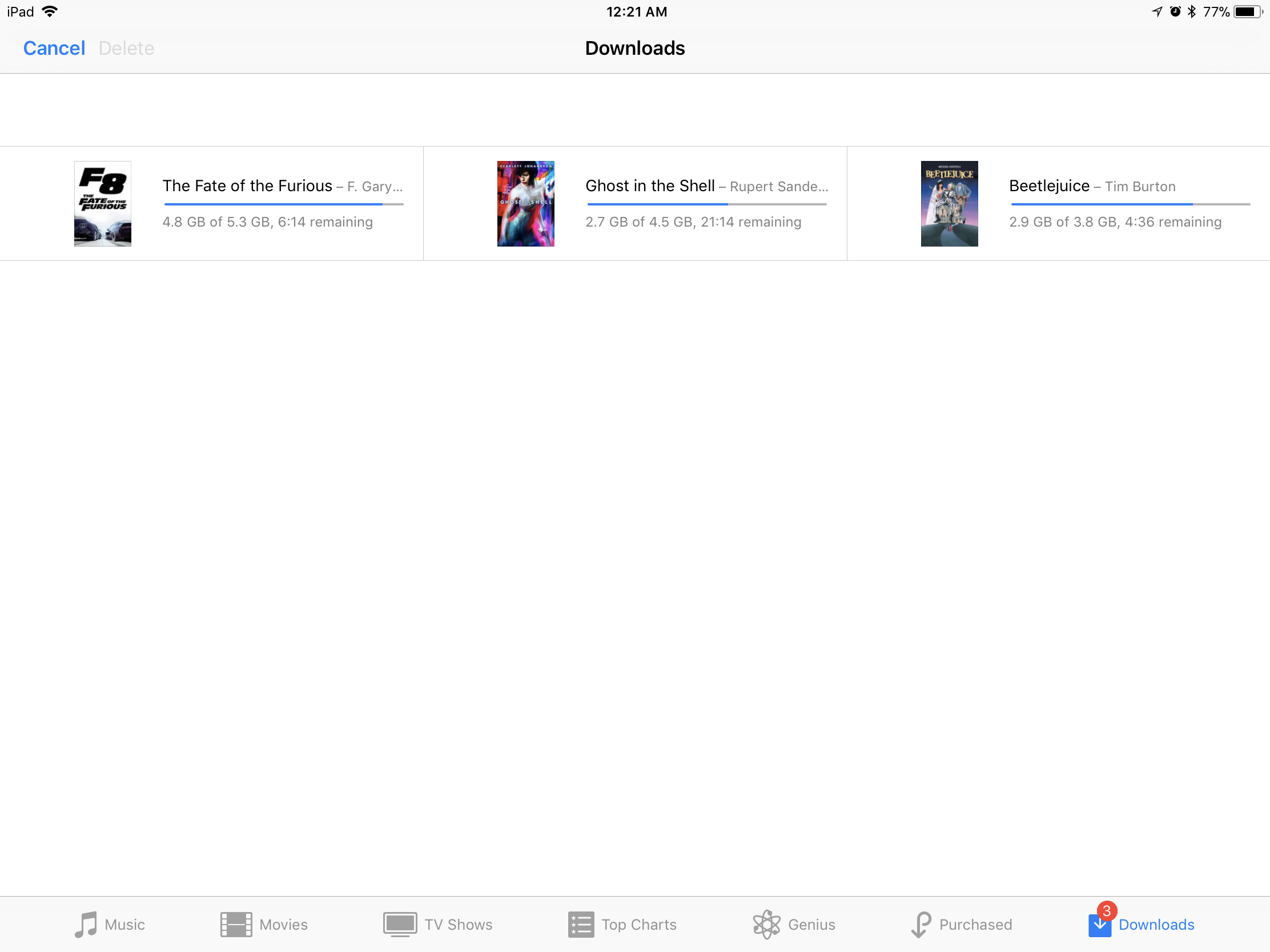Tap the alarm clock status icon

coord(1175,11)
